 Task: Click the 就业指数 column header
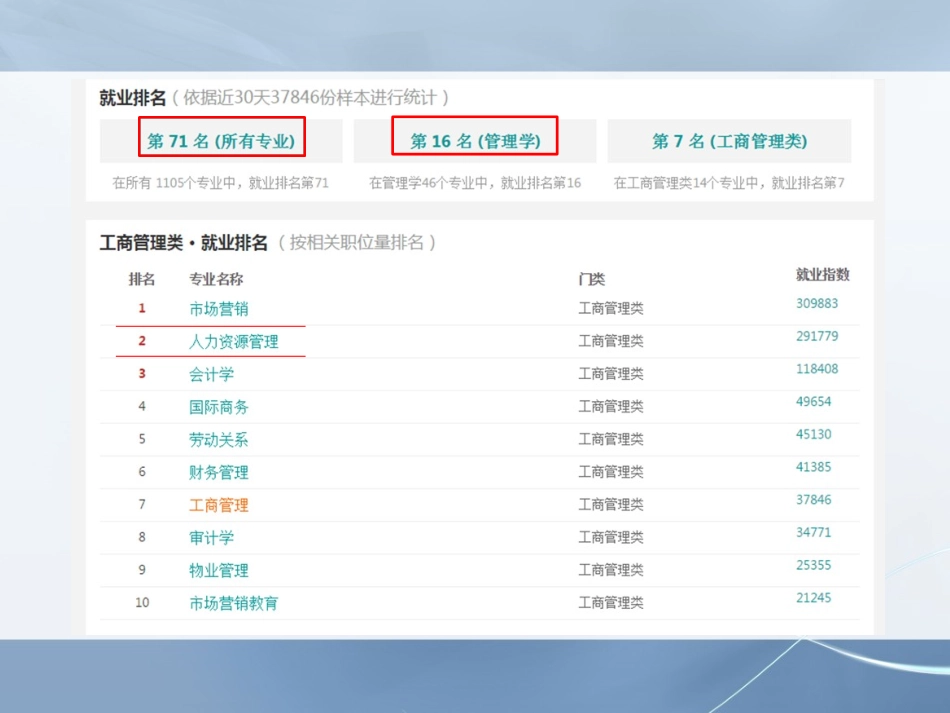pos(823,274)
